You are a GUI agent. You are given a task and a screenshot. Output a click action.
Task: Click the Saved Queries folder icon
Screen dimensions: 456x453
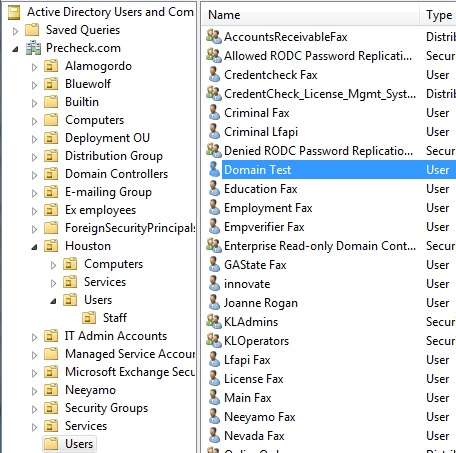click(x=32, y=30)
